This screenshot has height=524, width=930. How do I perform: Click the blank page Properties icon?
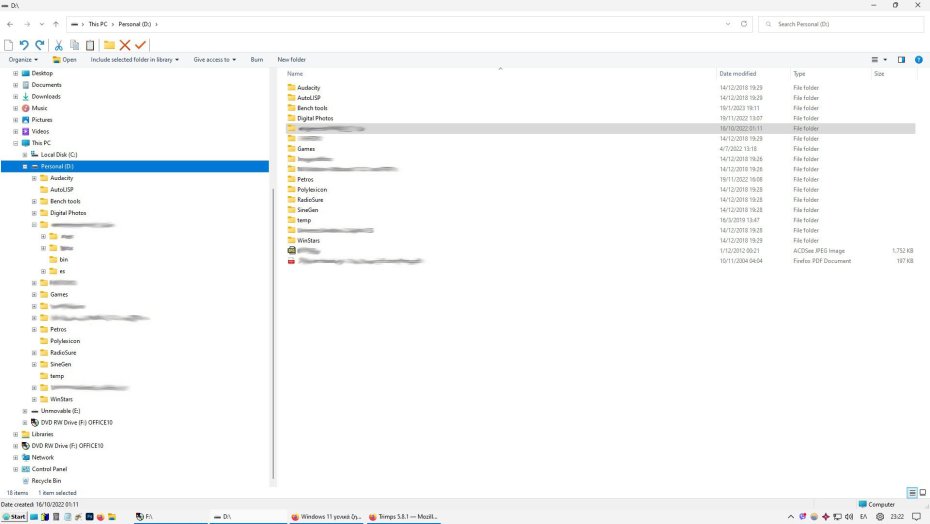point(8,45)
